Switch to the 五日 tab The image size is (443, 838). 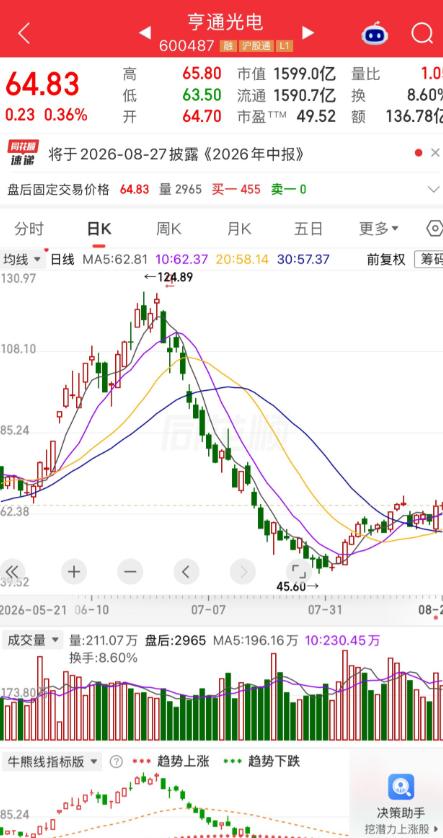coord(308,229)
